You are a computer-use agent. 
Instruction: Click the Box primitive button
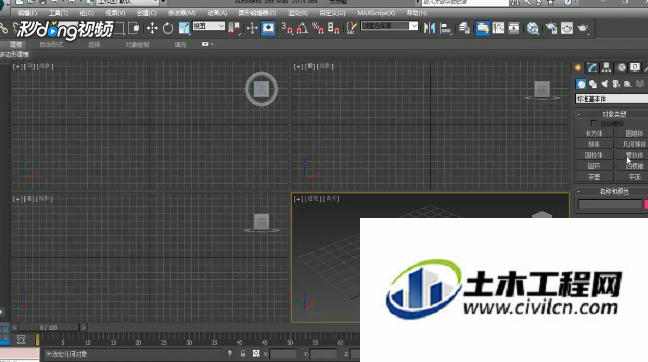[594, 133]
